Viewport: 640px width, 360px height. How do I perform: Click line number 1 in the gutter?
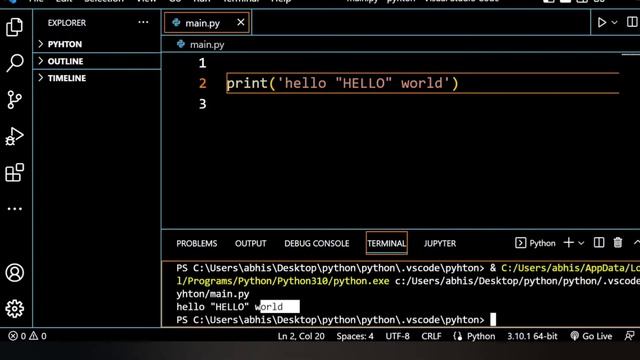202,63
